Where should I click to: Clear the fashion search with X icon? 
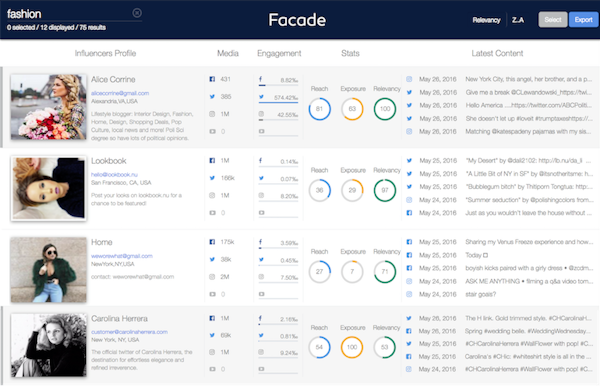137,13
